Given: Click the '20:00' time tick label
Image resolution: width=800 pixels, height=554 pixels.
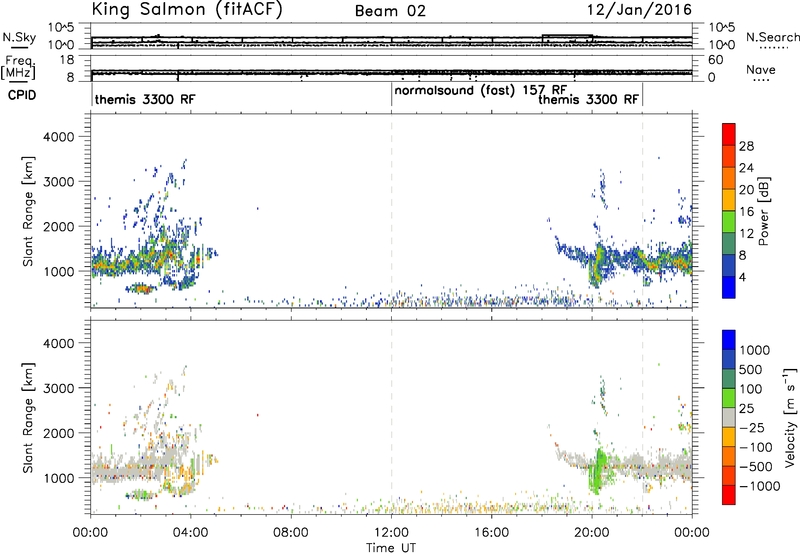Looking at the screenshot, I should (592, 533).
